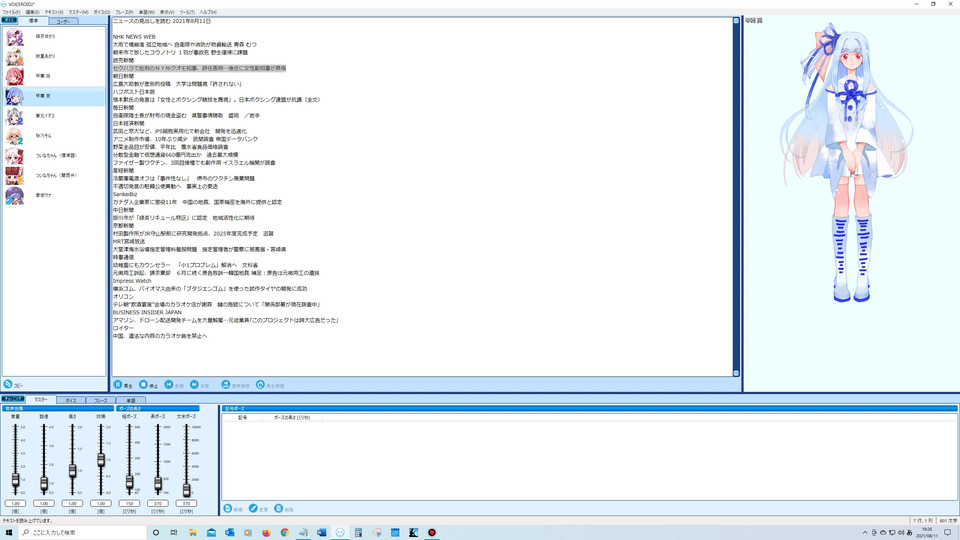This screenshot has width=960, height=540.
Task: Open the 編集 menu
Action: (x=32, y=12)
